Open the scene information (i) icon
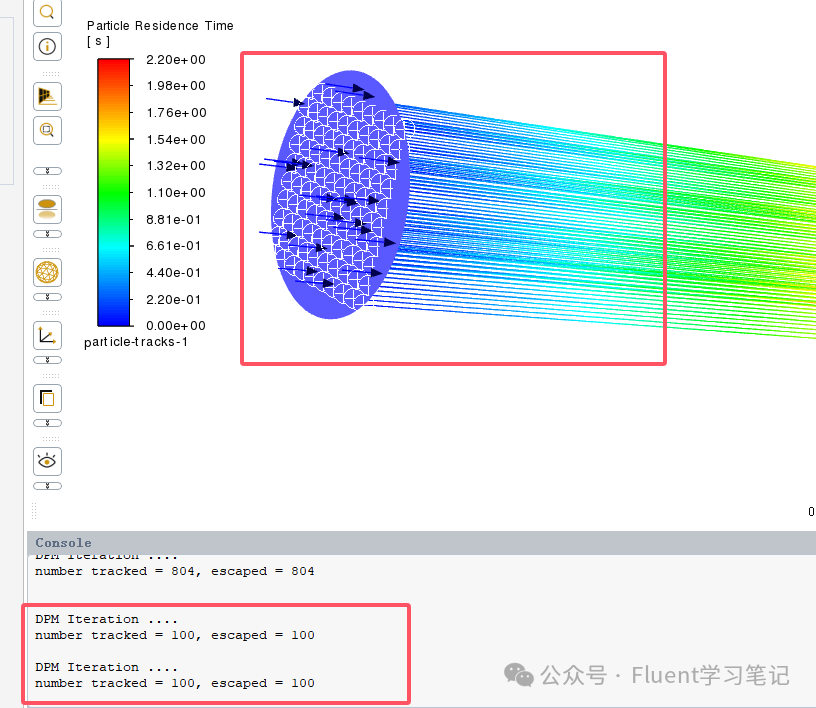Image resolution: width=816 pixels, height=708 pixels. (47, 46)
